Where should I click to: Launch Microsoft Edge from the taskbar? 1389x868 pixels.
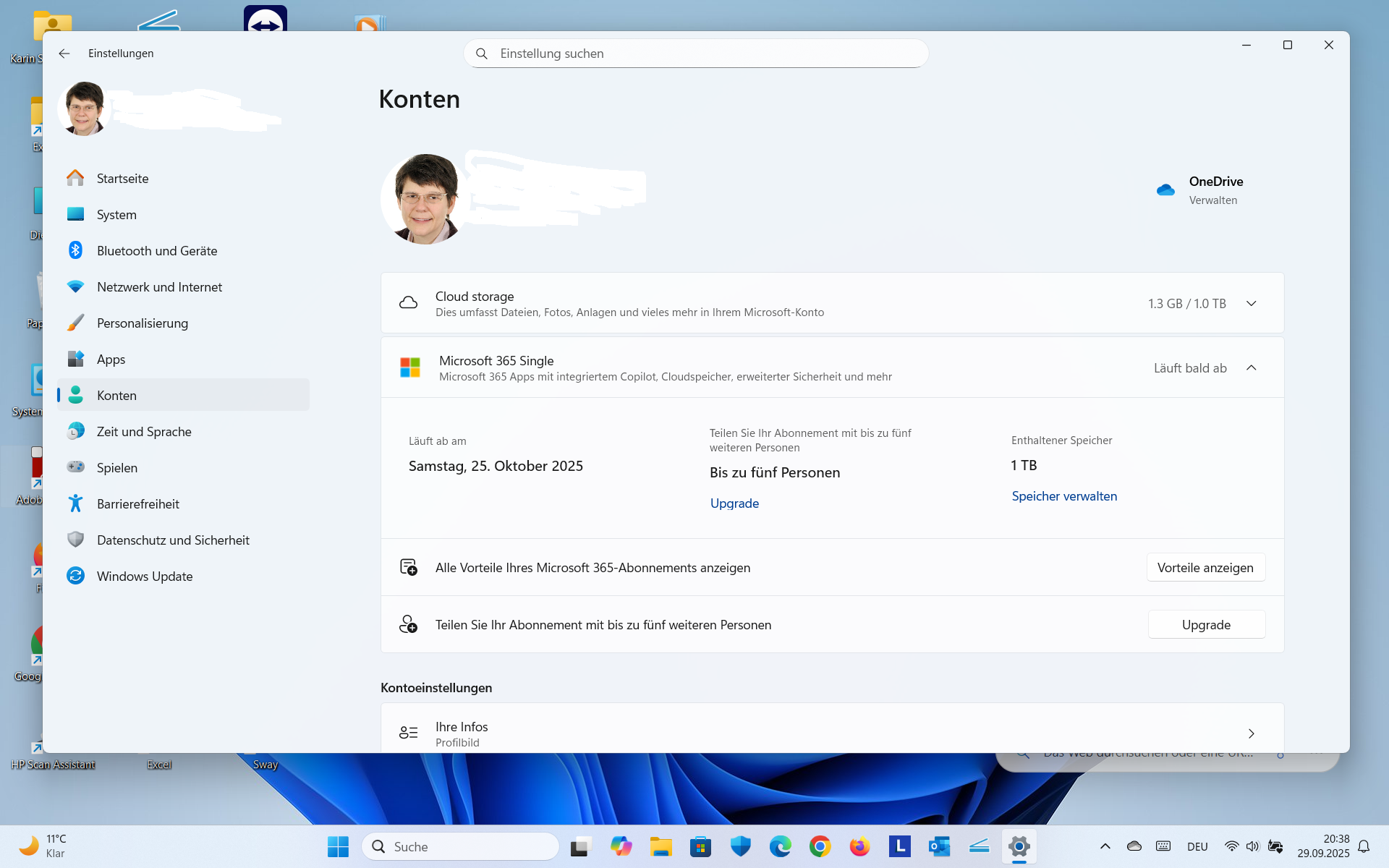[778, 846]
